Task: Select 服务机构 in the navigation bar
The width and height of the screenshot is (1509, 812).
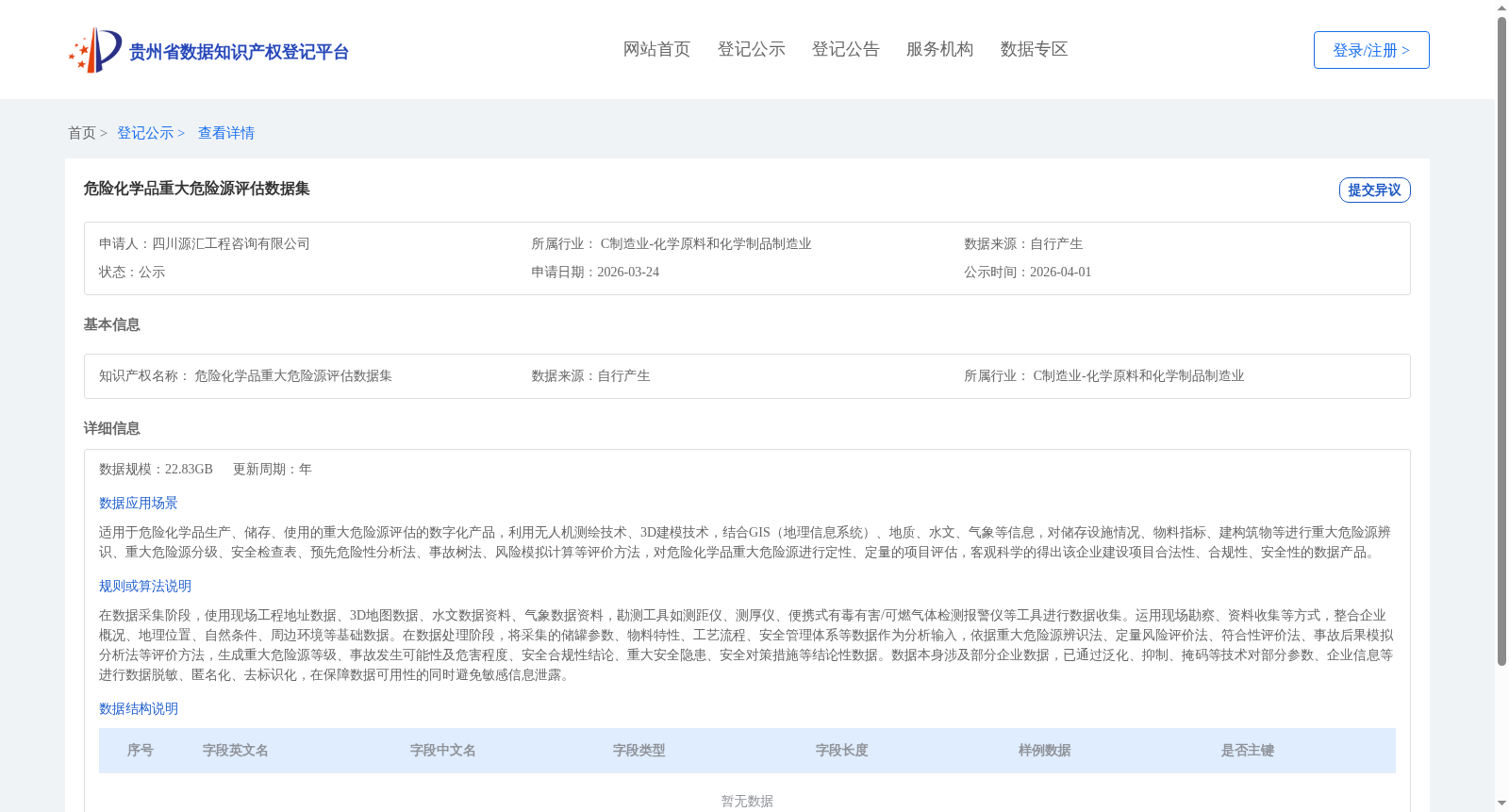Action: [x=939, y=49]
